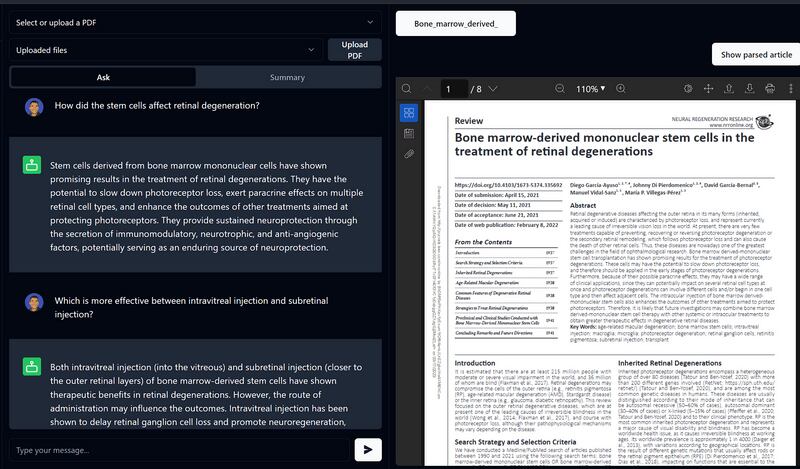Screen dimensions: 800x469
Task: Click the Upload PDF button
Action: (x=354, y=50)
